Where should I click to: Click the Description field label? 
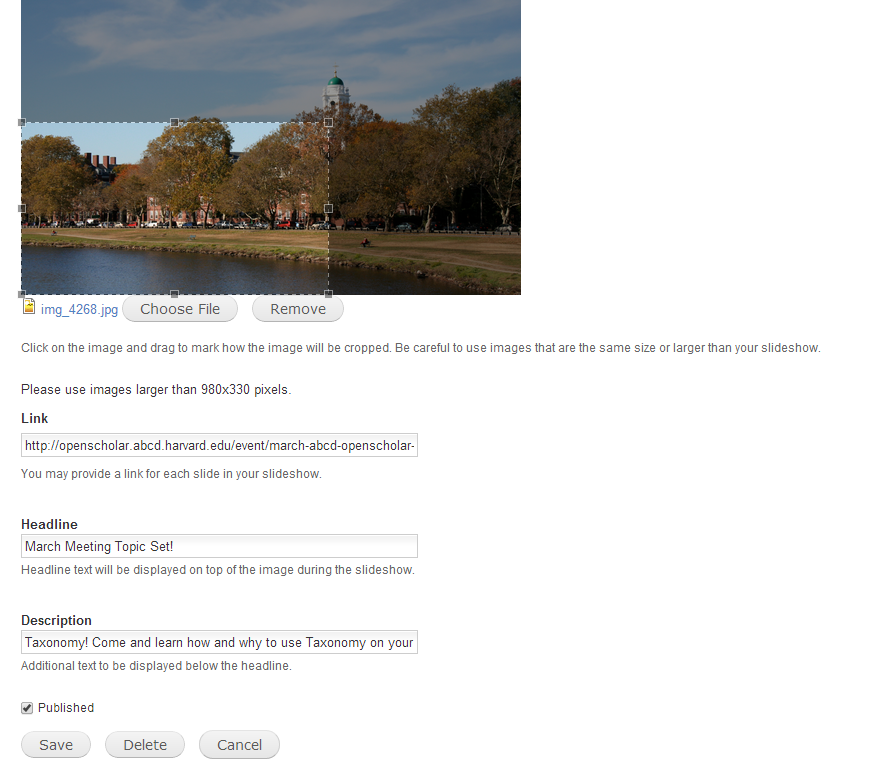(x=56, y=621)
